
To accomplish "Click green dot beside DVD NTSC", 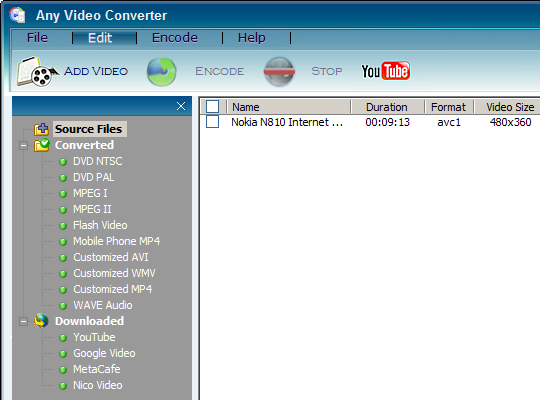I will click(x=63, y=162).
